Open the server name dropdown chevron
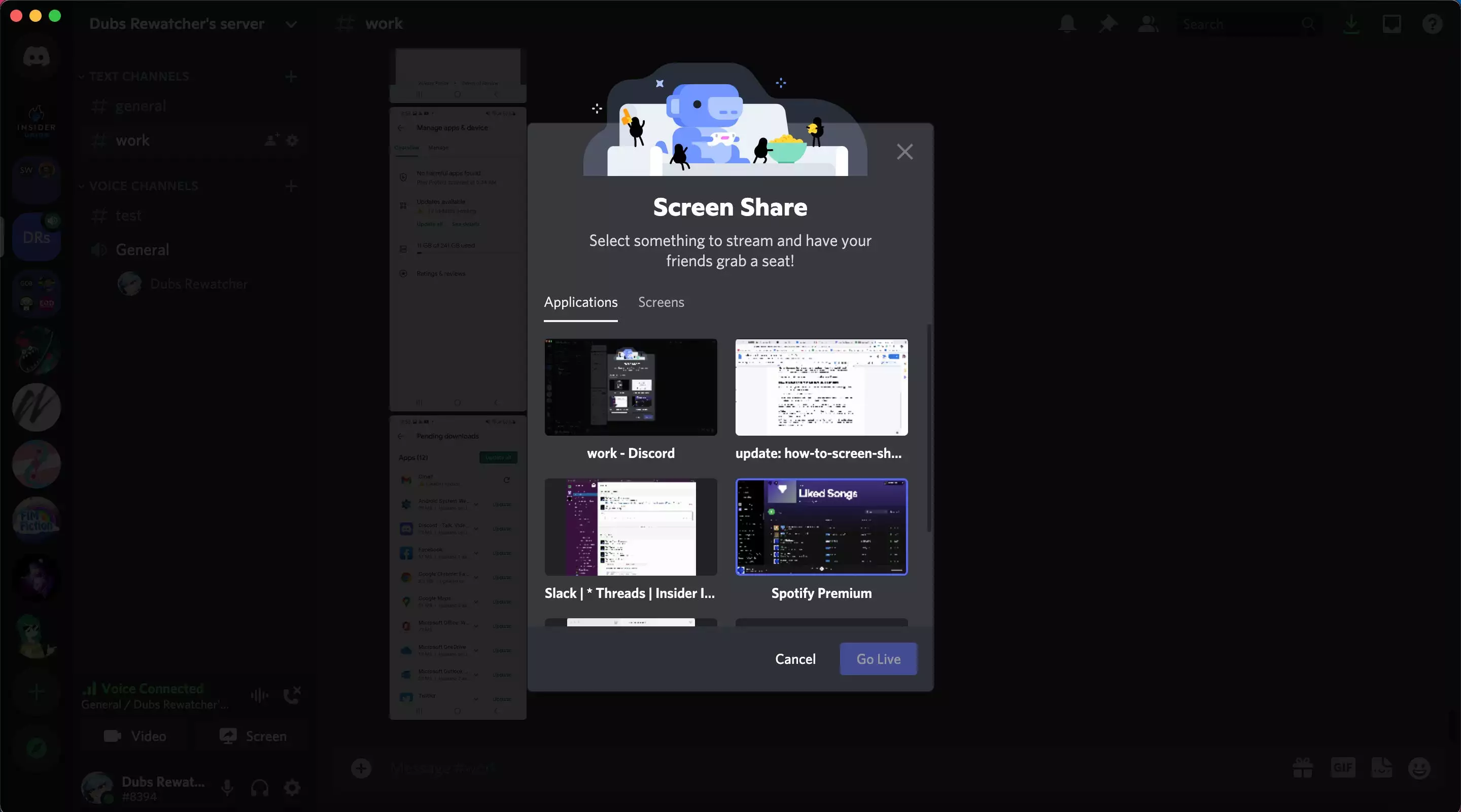Image resolution: width=1461 pixels, height=812 pixels. (x=291, y=24)
